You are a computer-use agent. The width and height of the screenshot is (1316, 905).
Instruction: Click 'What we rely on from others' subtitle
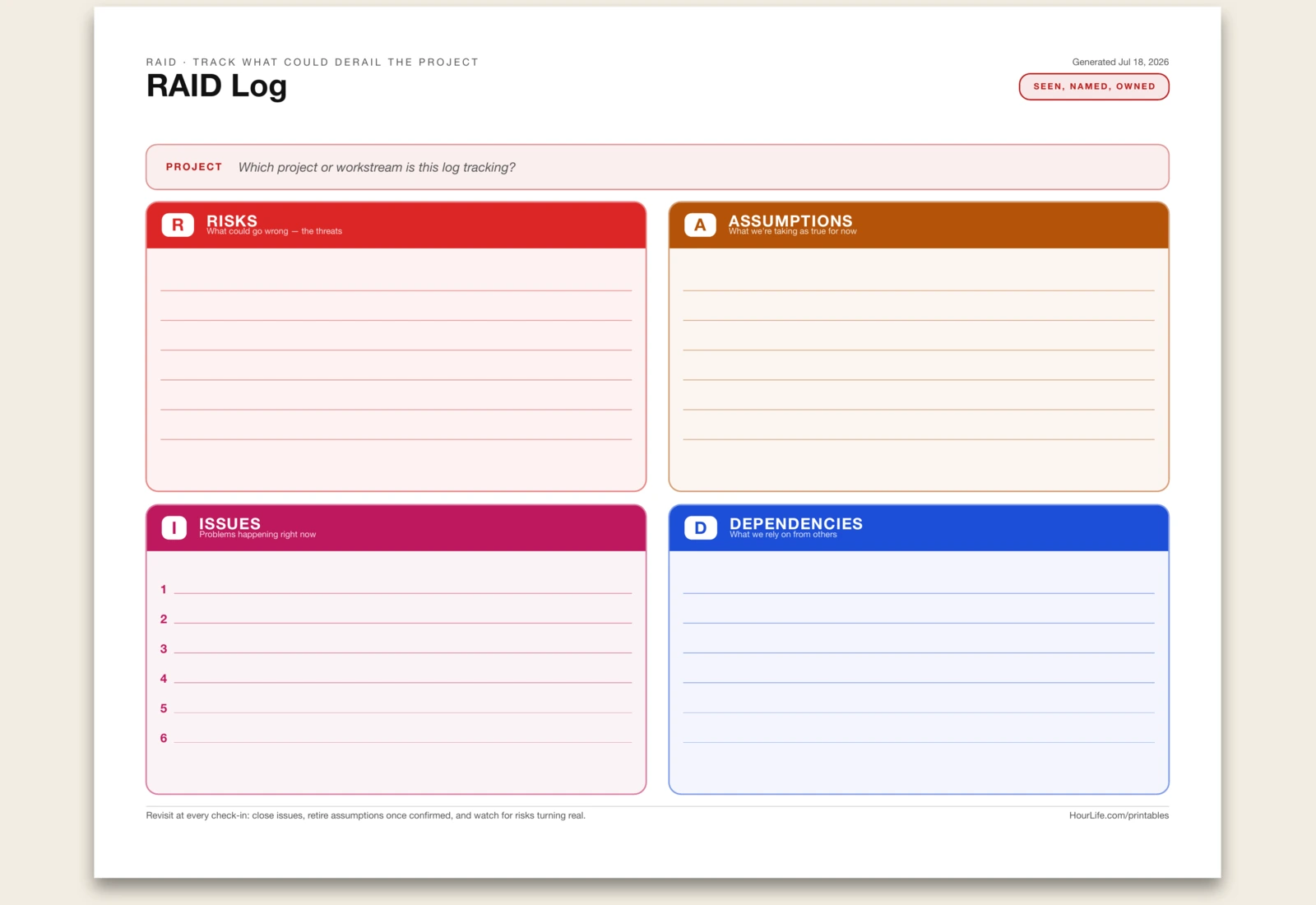pos(783,534)
